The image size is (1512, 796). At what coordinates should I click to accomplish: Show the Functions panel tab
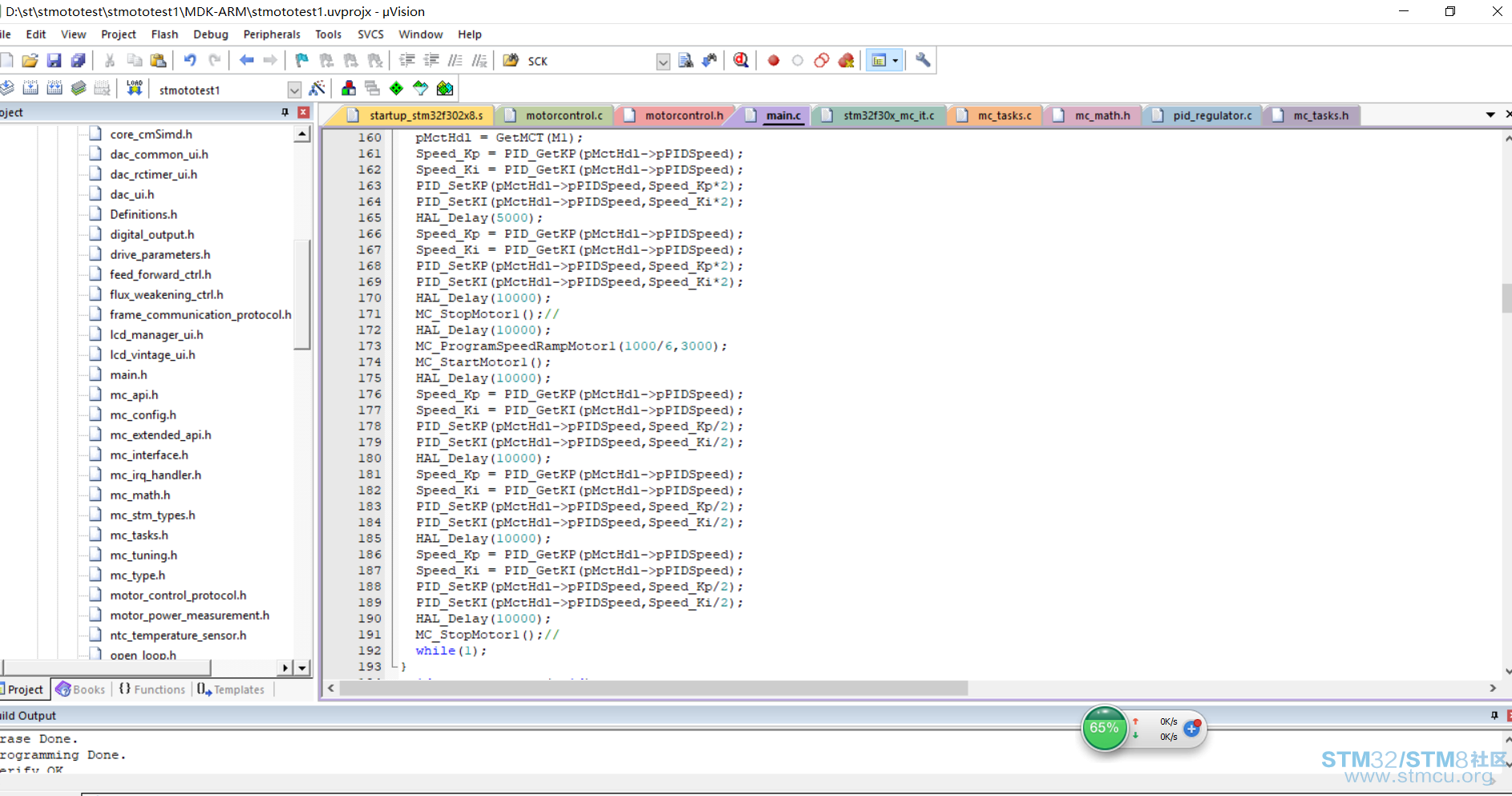pyautogui.click(x=152, y=689)
